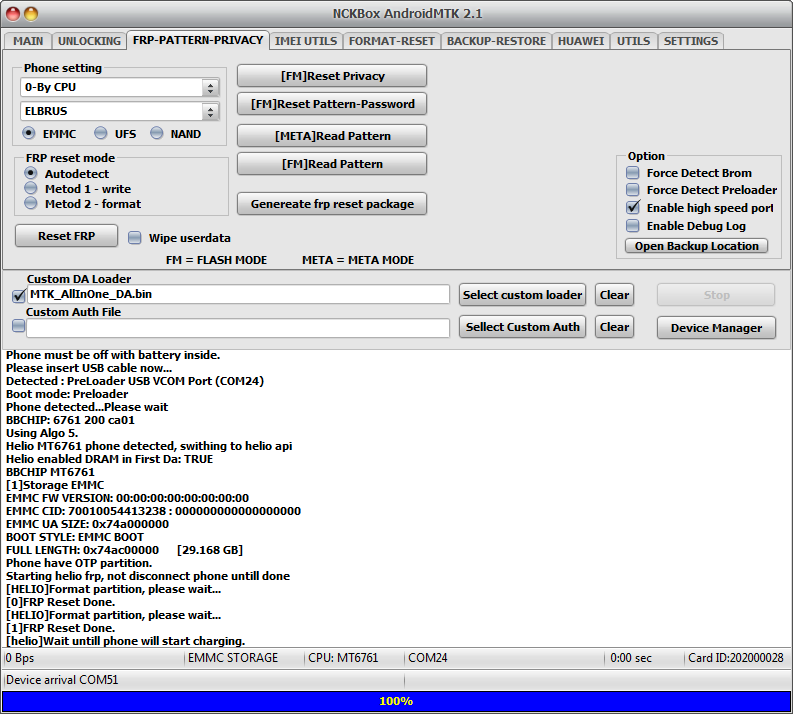The height and width of the screenshot is (714, 793).
Task: Click status bar '0 Bps' entry
Action: 19,658
